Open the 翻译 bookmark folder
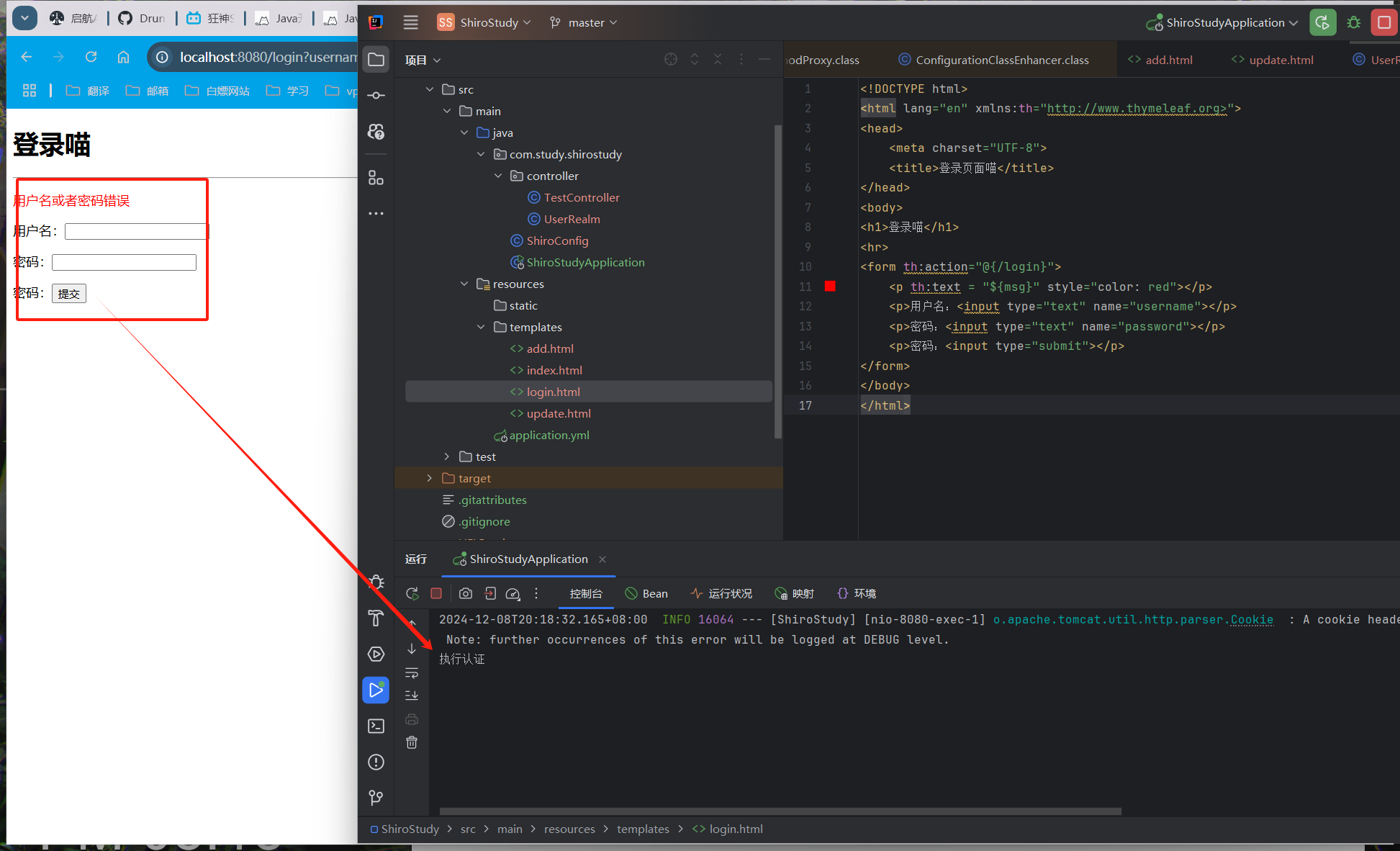 (x=88, y=91)
